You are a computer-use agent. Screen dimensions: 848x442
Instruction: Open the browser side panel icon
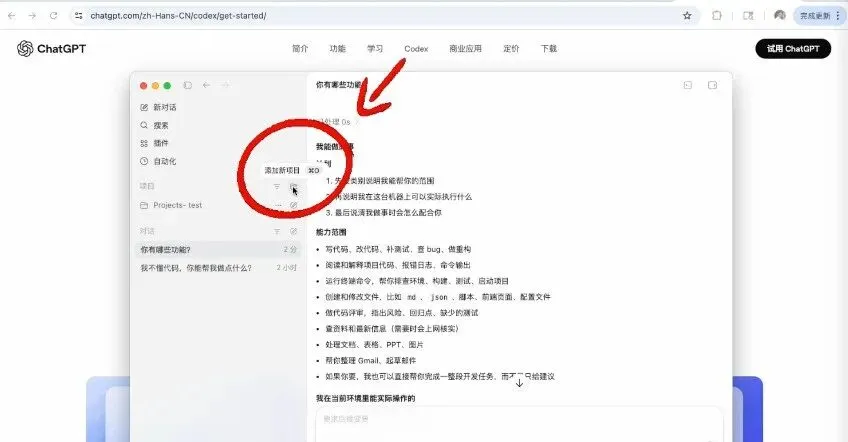point(748,16)
